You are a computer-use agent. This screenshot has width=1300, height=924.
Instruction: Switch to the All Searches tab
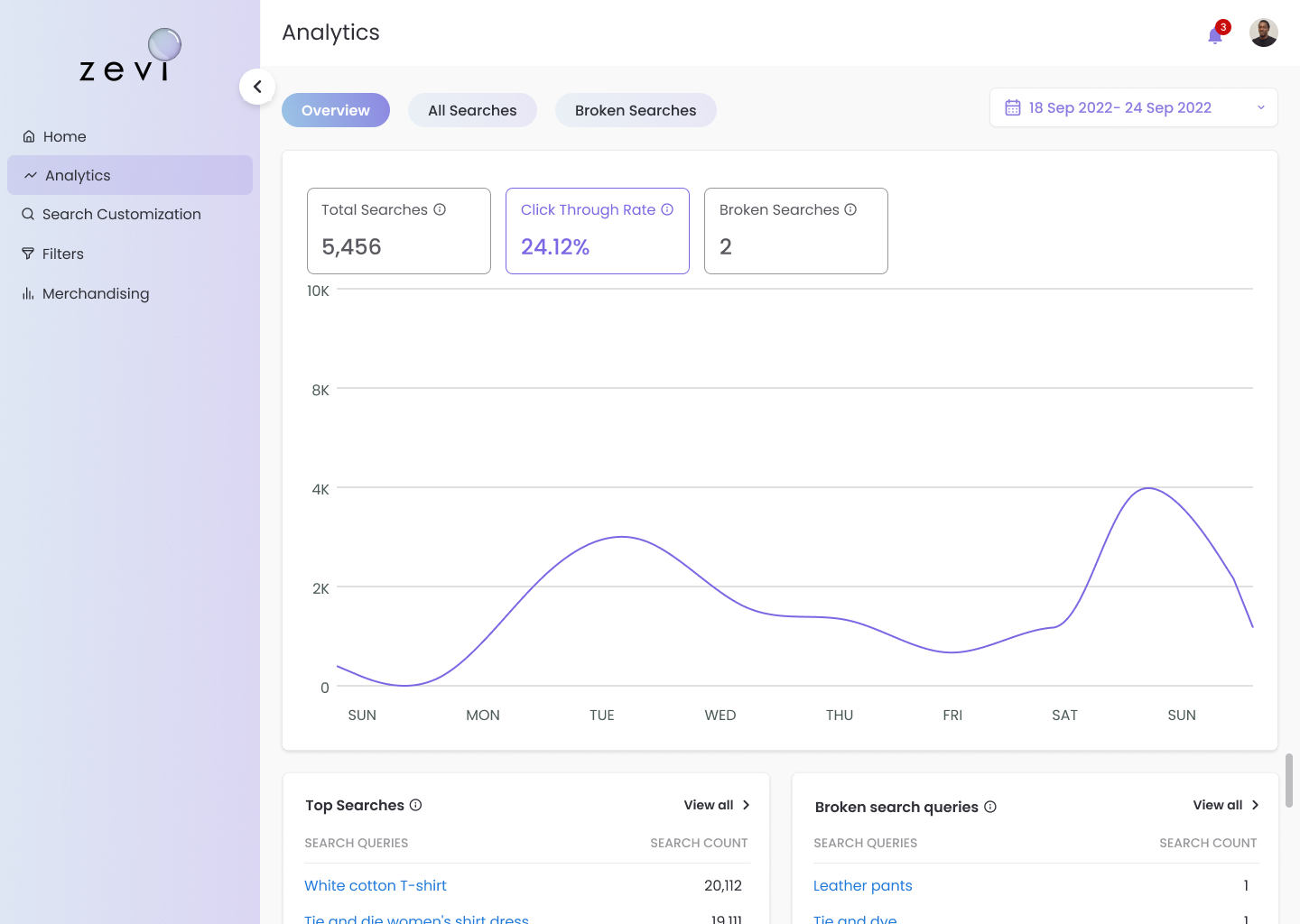click(x=472, y=110)
